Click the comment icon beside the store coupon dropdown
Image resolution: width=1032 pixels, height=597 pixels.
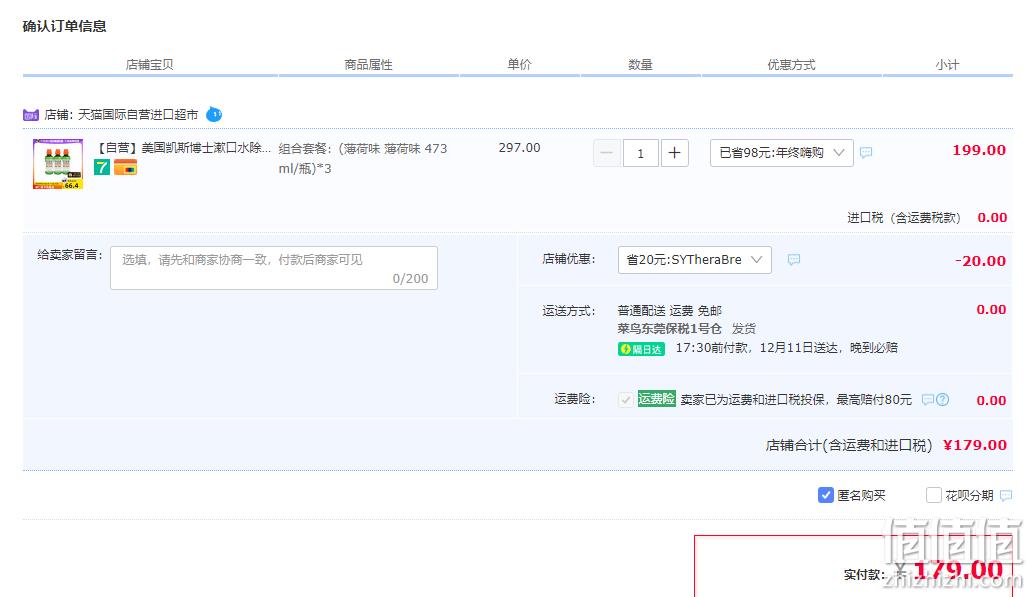(x=794, y=260)
